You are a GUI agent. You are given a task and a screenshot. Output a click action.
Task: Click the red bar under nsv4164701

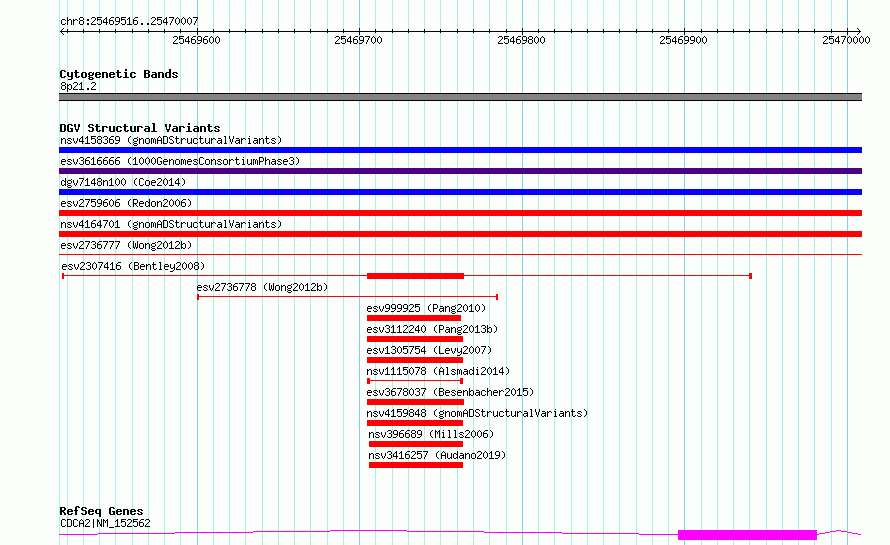pyautogui.click(x=460, y=234)
